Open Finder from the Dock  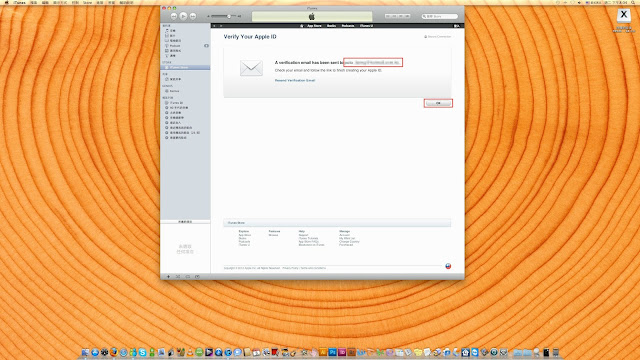click(x=85, y=352)
